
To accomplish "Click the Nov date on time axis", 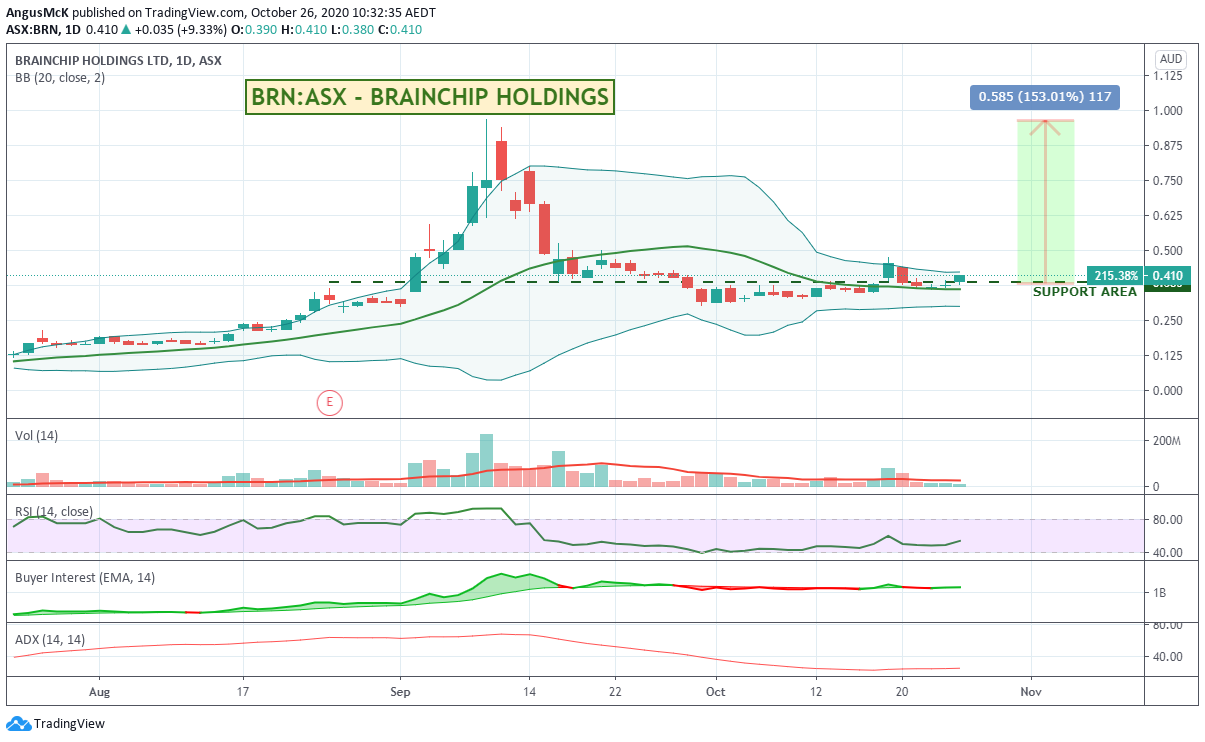I will click(1031, 691).
